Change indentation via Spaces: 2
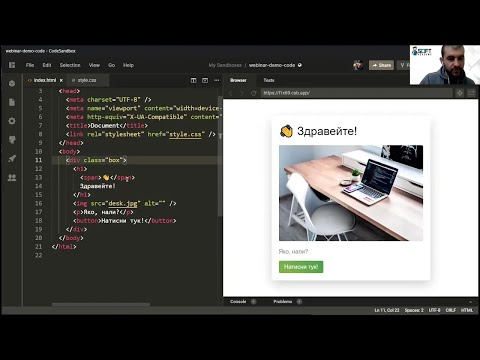The height and width of the screenshot is (360, 480). (x=414, y=310)
